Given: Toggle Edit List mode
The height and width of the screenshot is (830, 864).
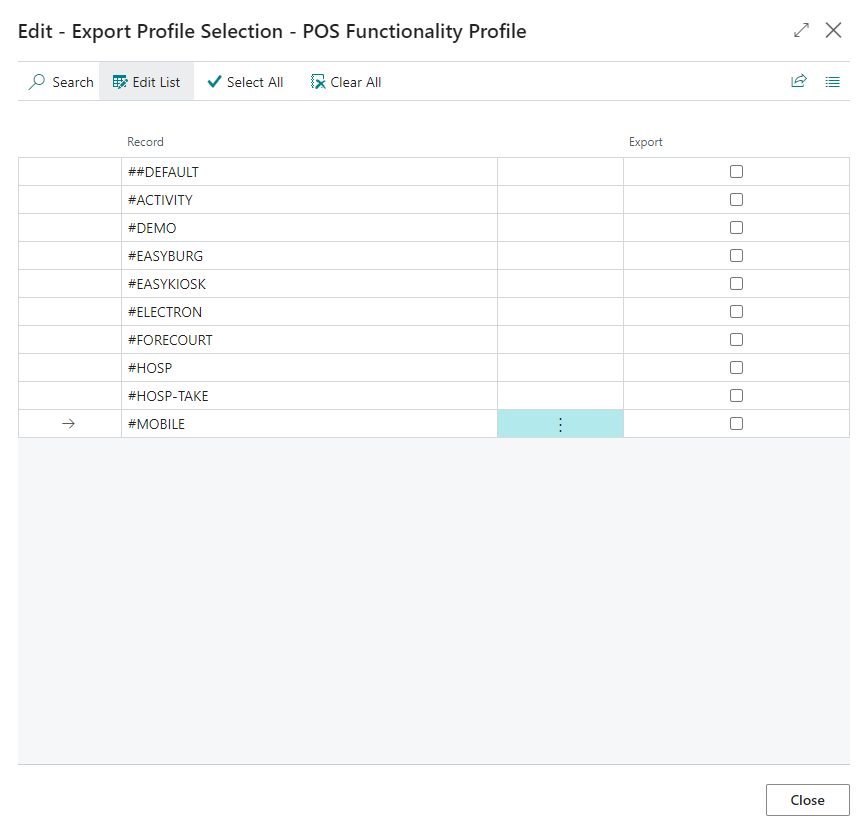Looking at the screenshot, I should (x=147, y=82).
